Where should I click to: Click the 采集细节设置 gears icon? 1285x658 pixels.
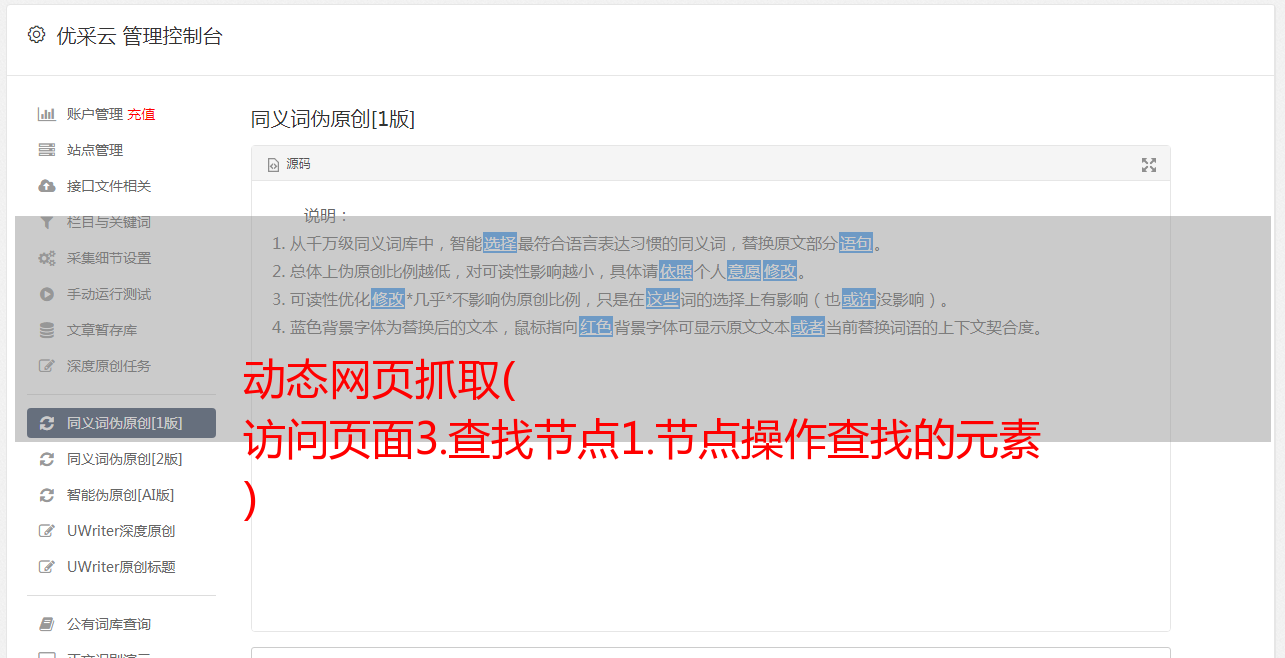46,258
